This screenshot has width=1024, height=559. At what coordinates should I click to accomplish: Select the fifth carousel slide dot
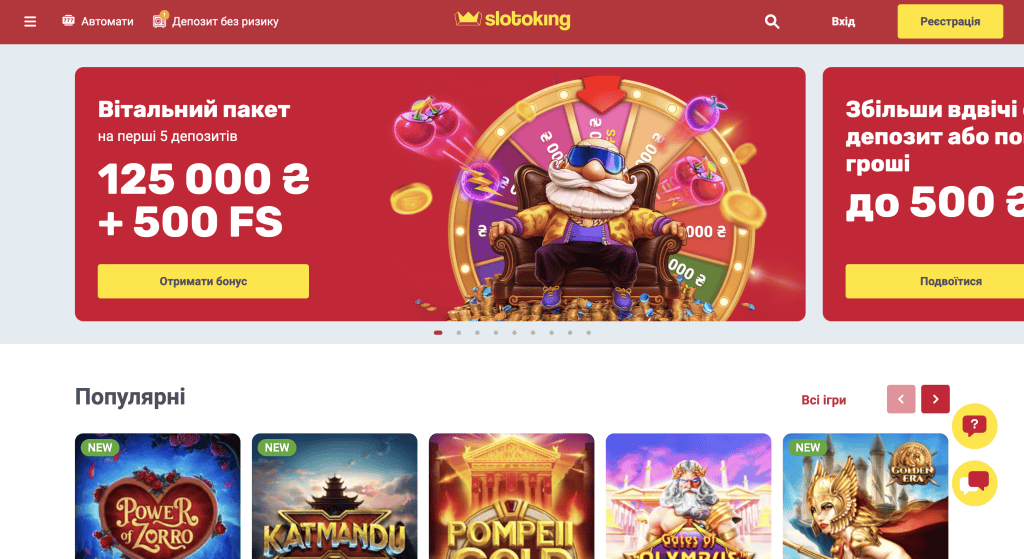coord(515,333)
